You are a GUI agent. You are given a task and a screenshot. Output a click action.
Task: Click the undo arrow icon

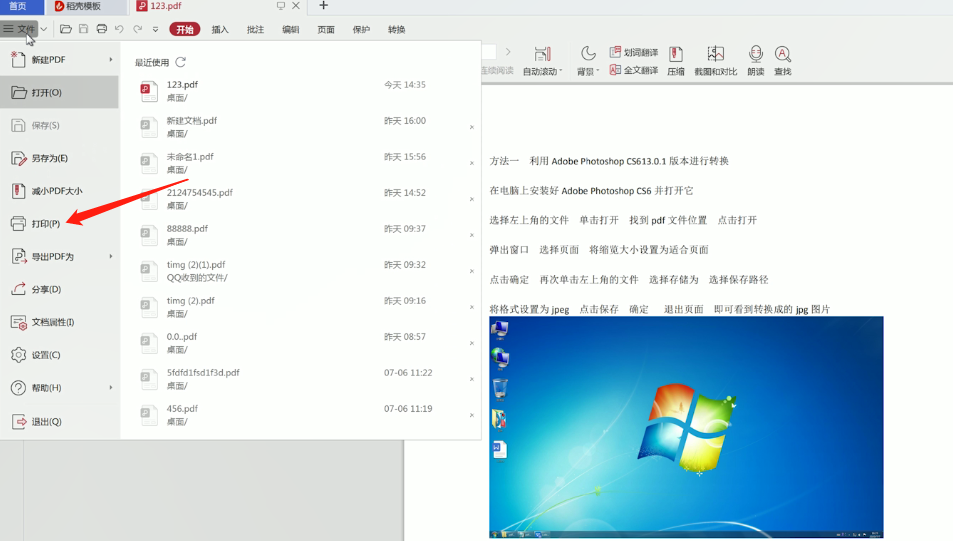tap(119, 29)
